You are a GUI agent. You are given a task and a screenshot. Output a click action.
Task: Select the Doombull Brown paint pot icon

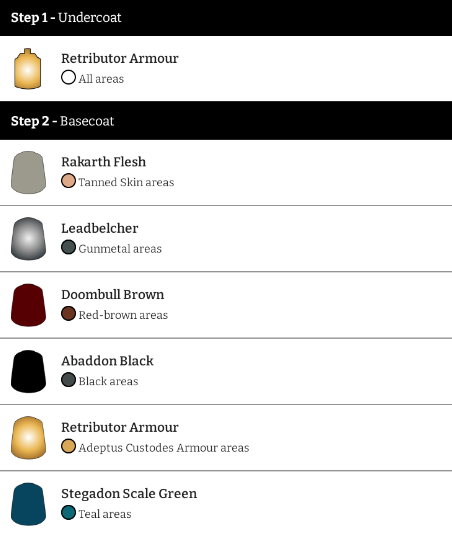pyautogui.click(x=28, y=305)
